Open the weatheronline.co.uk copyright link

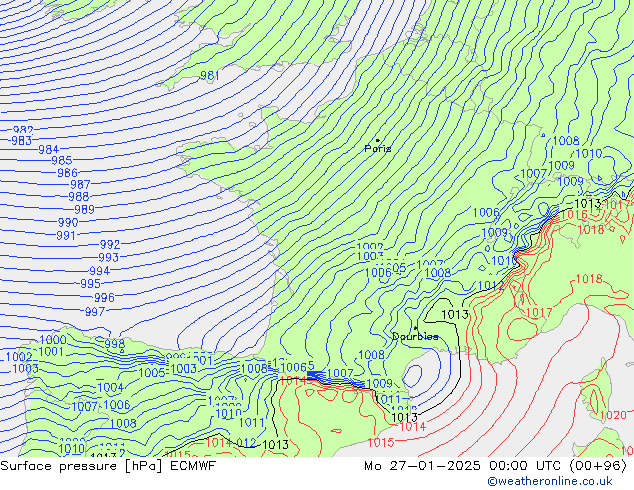click(550, 481)
